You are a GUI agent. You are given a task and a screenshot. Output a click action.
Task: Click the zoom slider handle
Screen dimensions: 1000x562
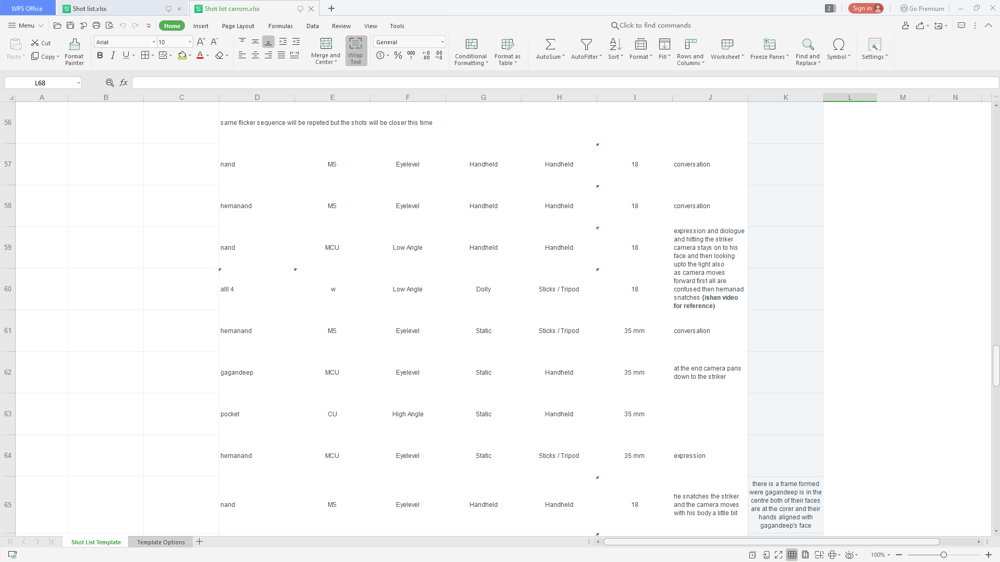[x=943, y=555]
